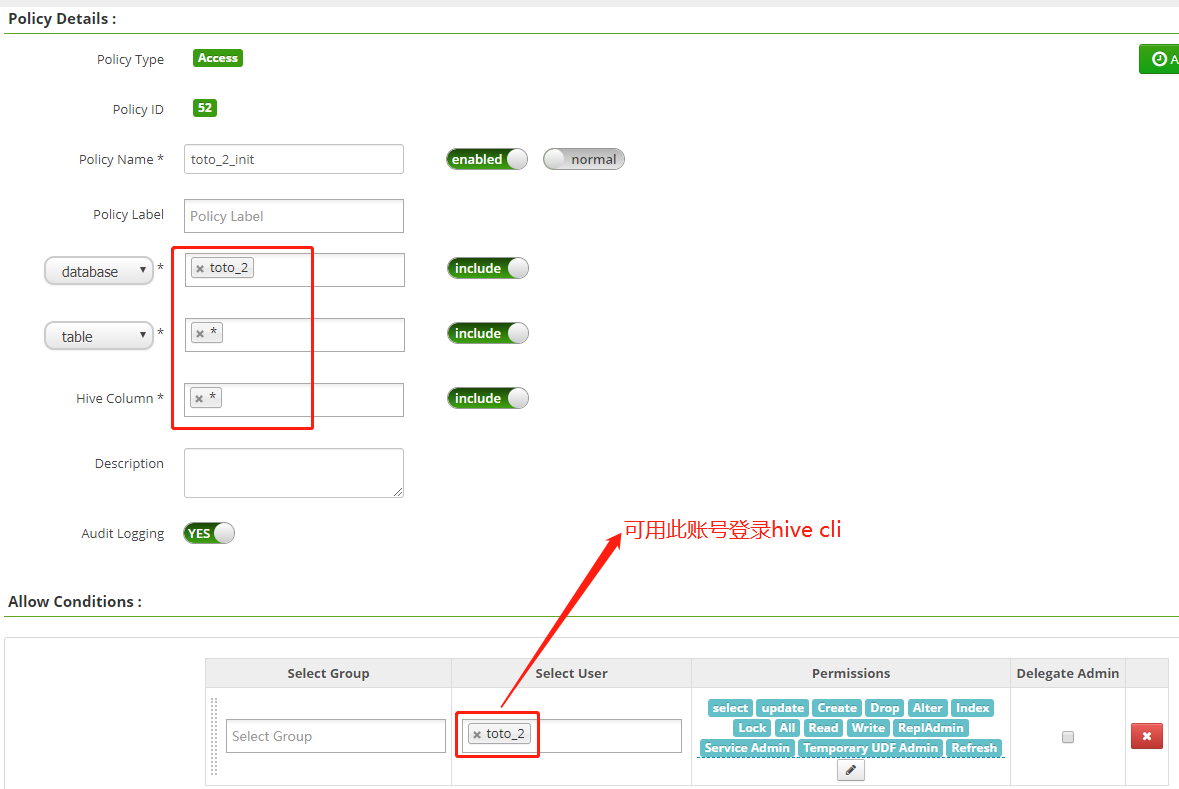Click the Service Admin permission tag
Viewport: 1179px width, 789px height.
(747, 748)
